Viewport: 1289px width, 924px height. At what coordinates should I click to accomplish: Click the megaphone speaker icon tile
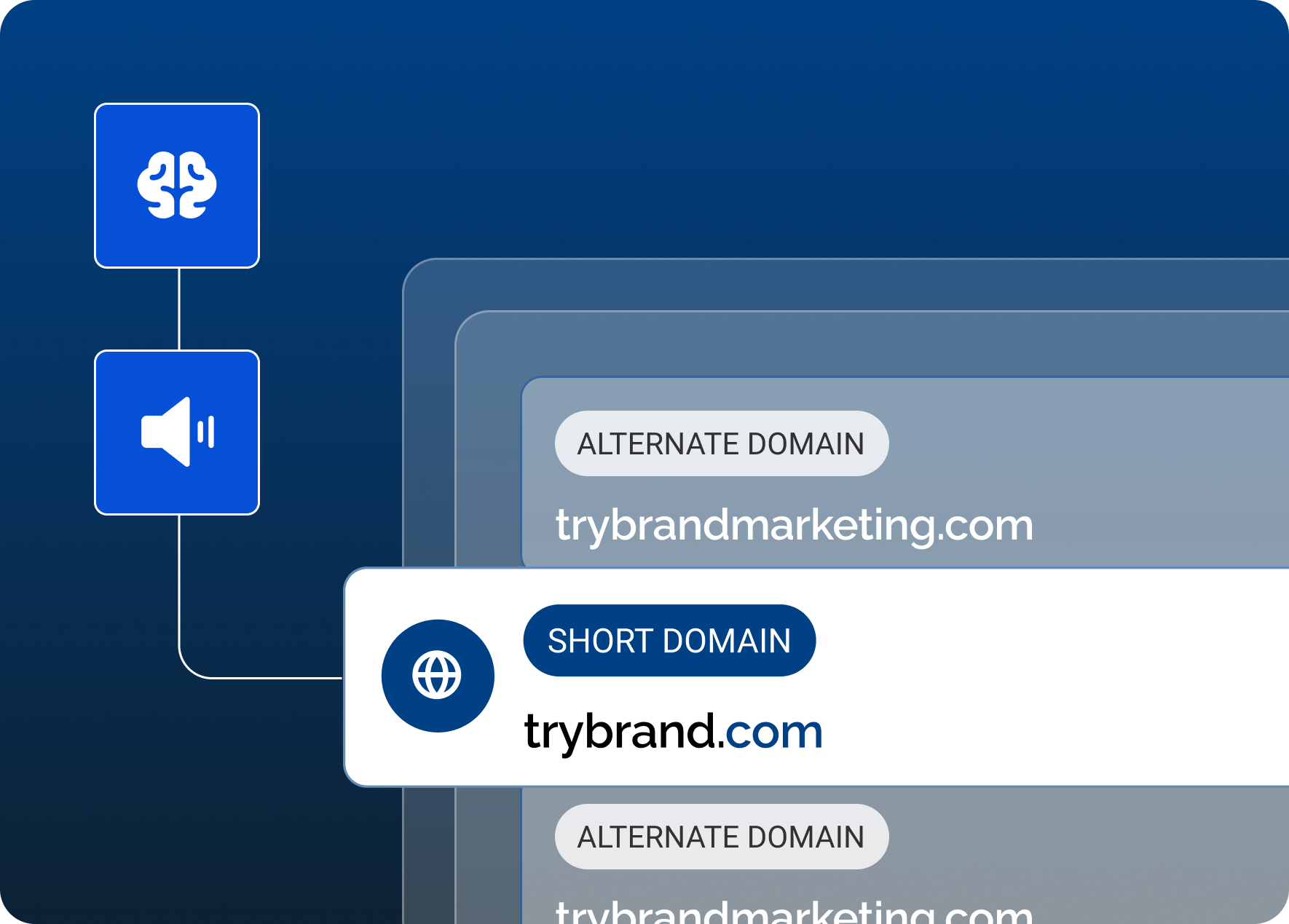coord(177,433)
